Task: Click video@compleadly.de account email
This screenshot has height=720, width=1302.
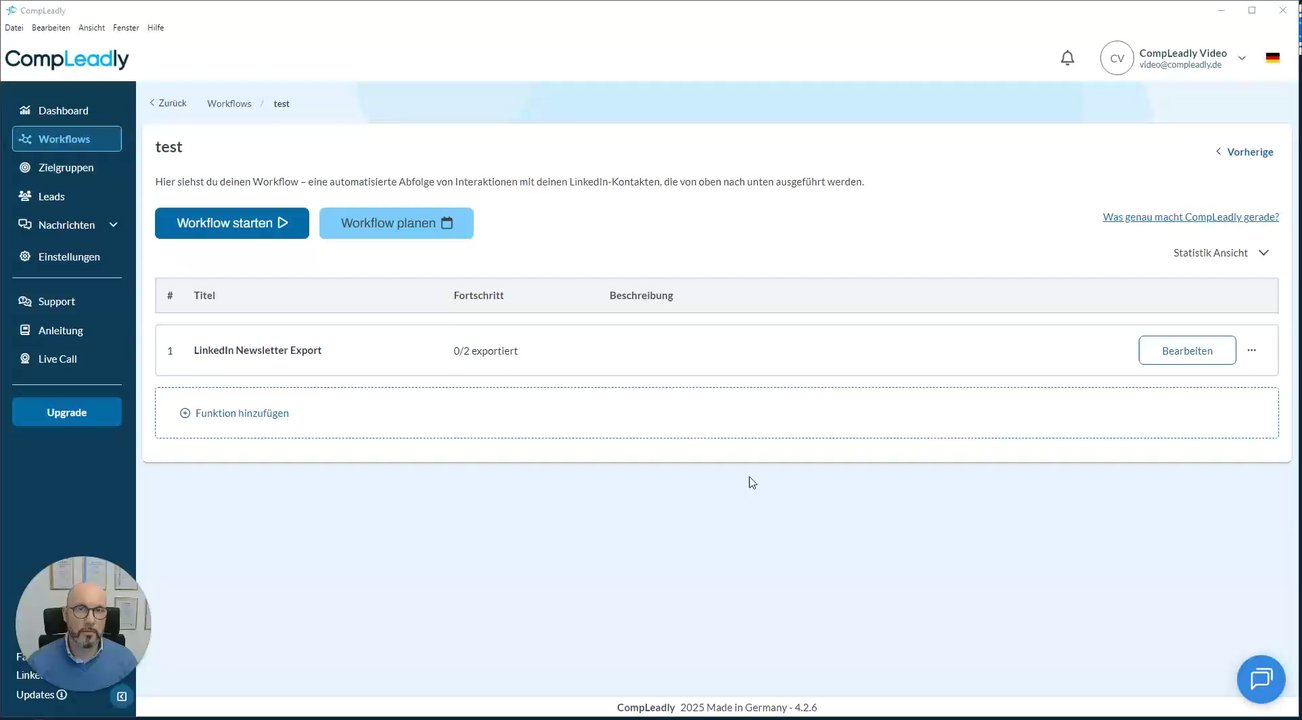Action: [1181, 65]
